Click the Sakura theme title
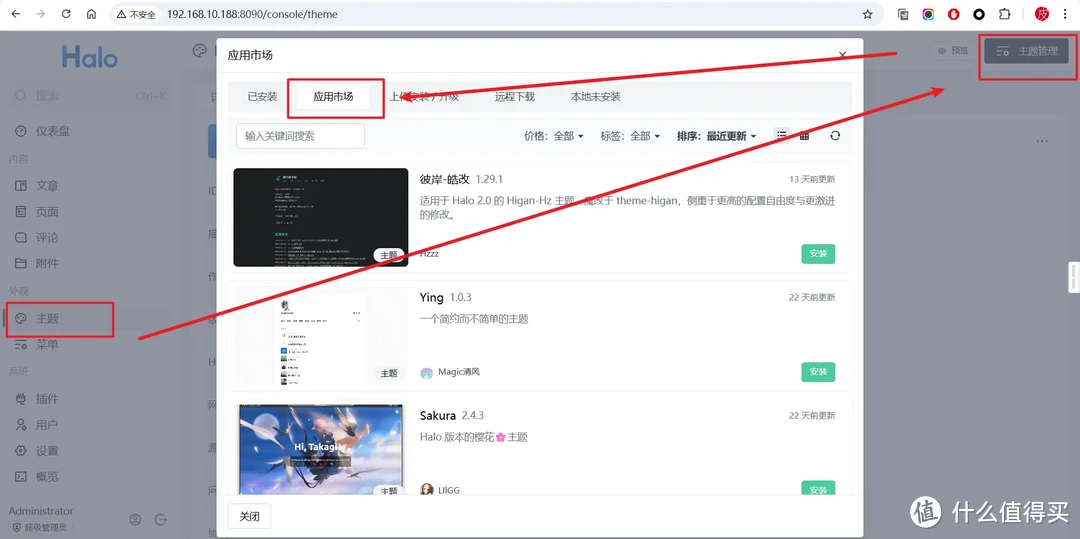The height and width of the screenshot is (539, 1080). [x=437, y=416]
